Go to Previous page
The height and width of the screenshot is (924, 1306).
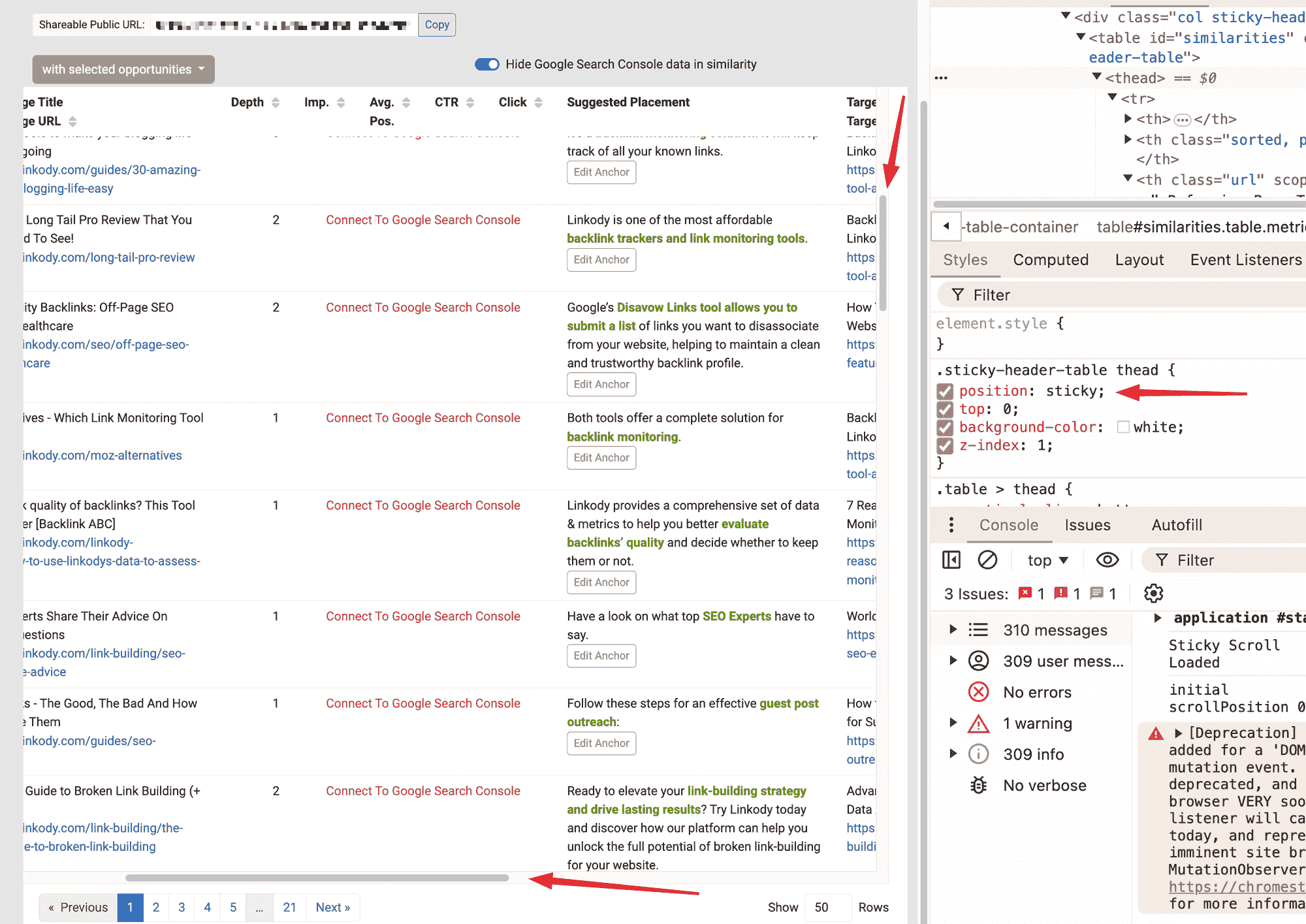78,908
